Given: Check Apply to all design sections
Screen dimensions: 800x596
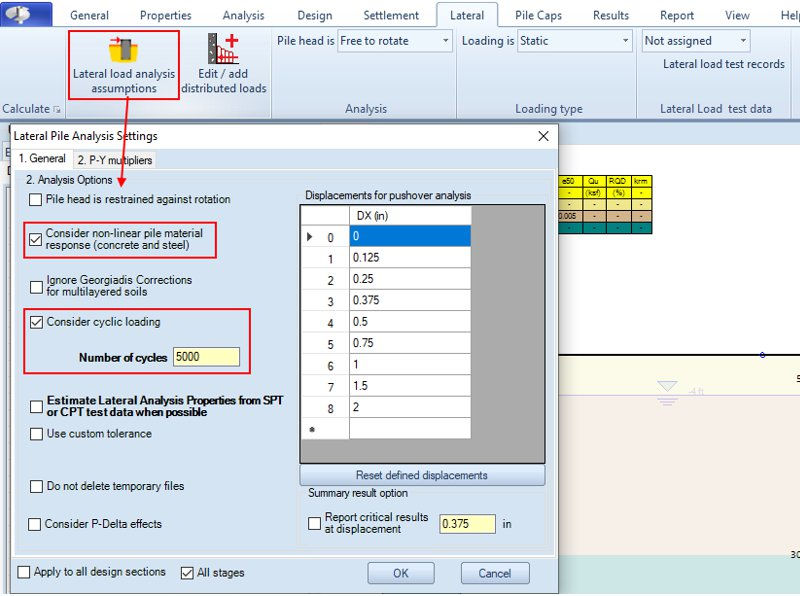Looking at the screenshot, I should tap(23, 572).
